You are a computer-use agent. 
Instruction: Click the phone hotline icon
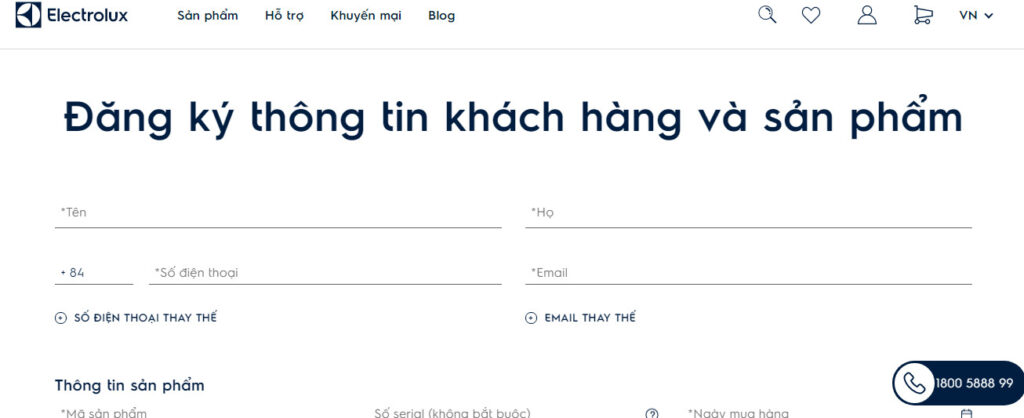(914, 383)
